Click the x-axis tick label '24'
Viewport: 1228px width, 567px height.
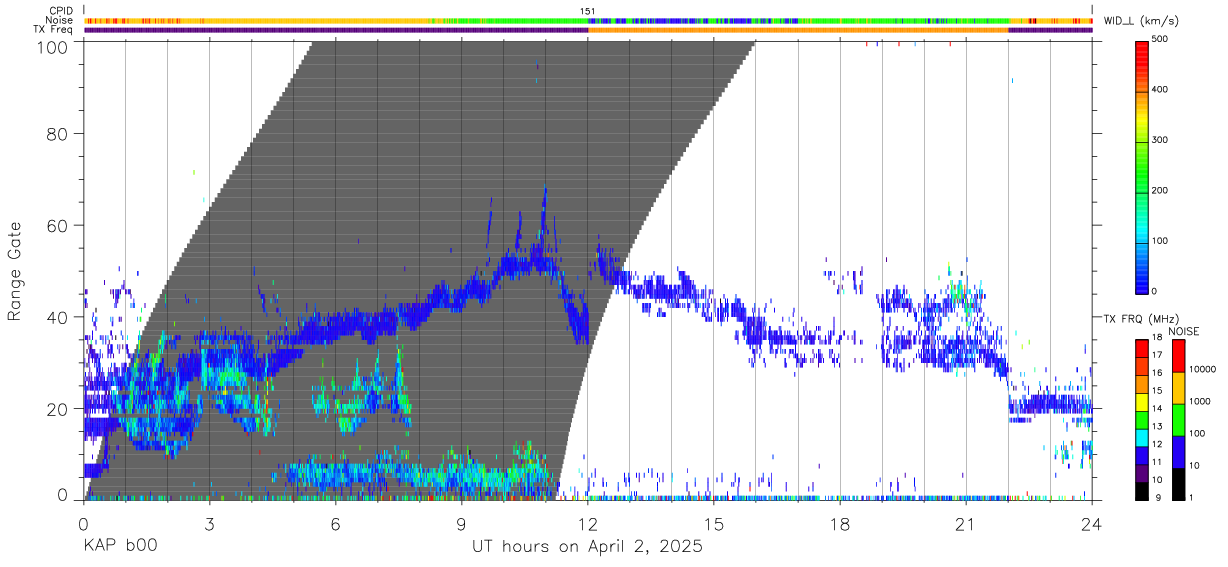[1091, 525]
